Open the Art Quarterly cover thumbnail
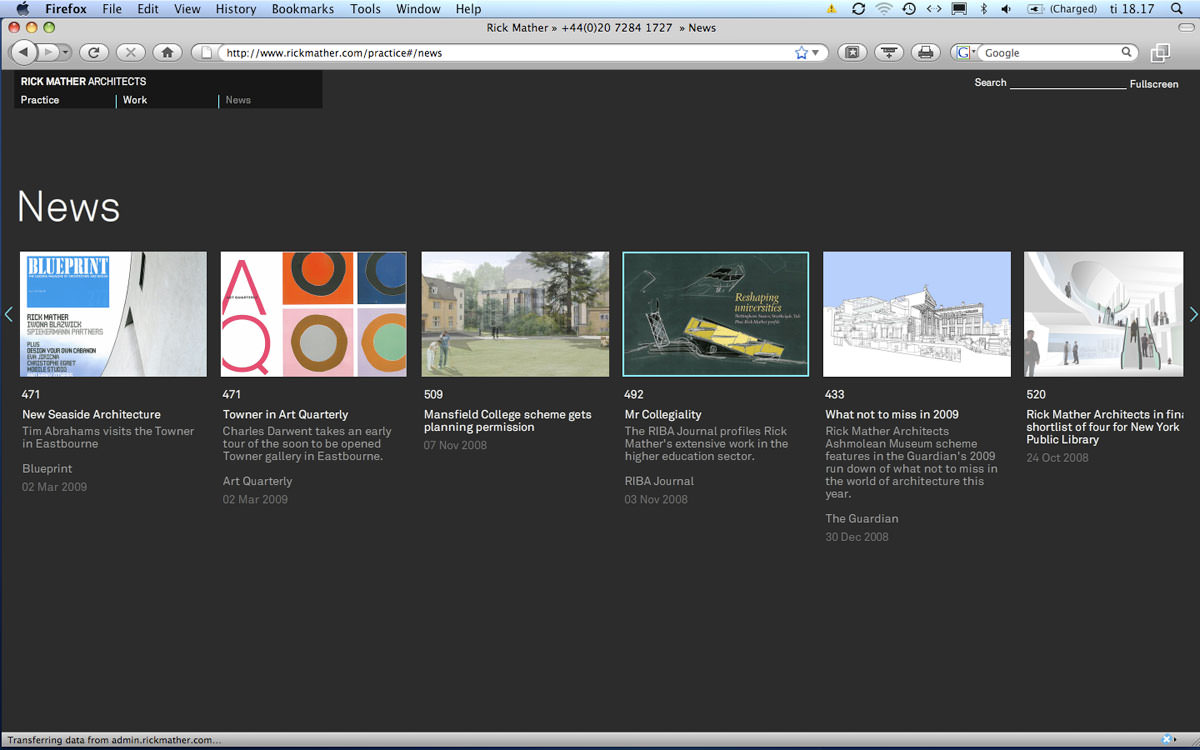1200x750 pixels. pos(314,314)
